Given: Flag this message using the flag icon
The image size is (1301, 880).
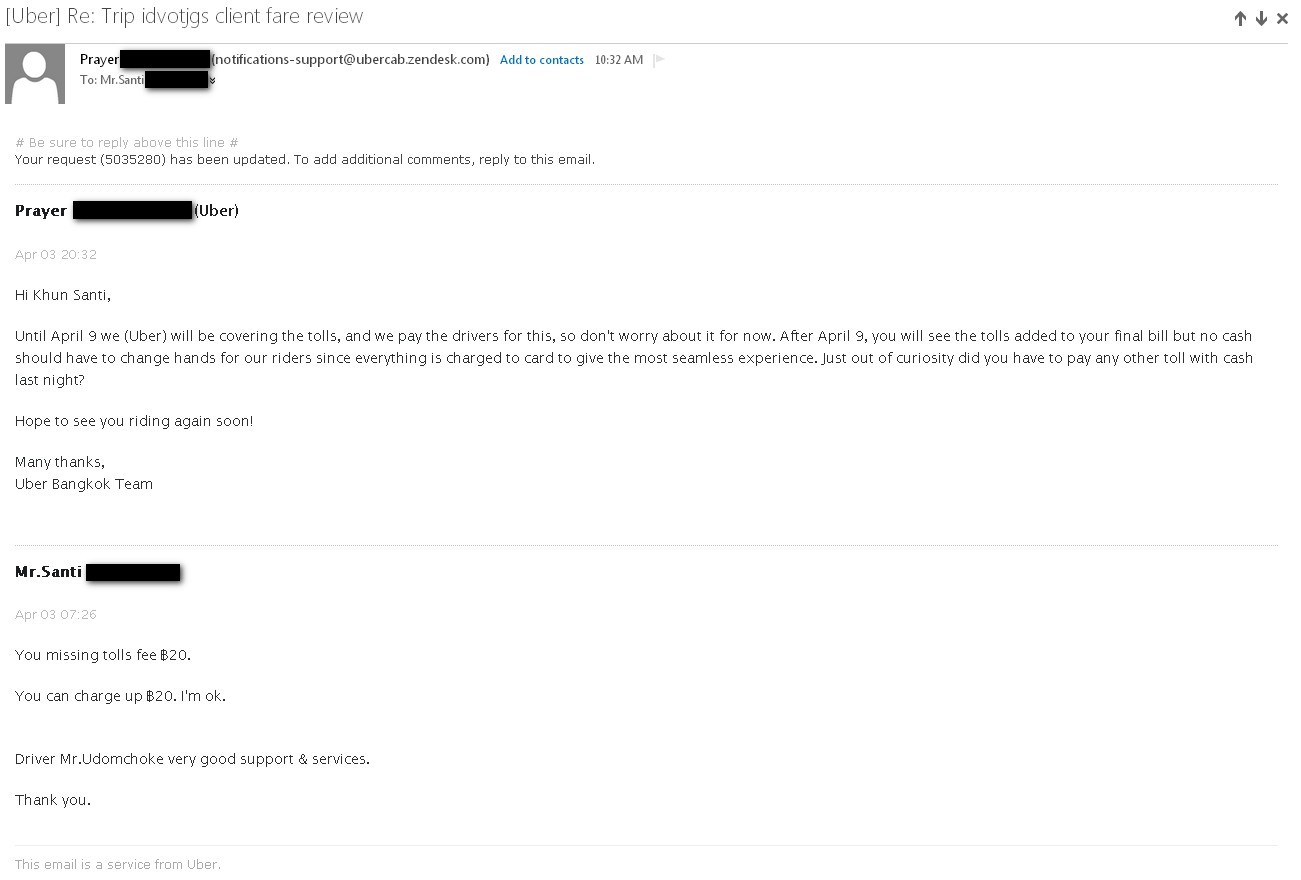Looking at the screenshot, I should [658, 60].
